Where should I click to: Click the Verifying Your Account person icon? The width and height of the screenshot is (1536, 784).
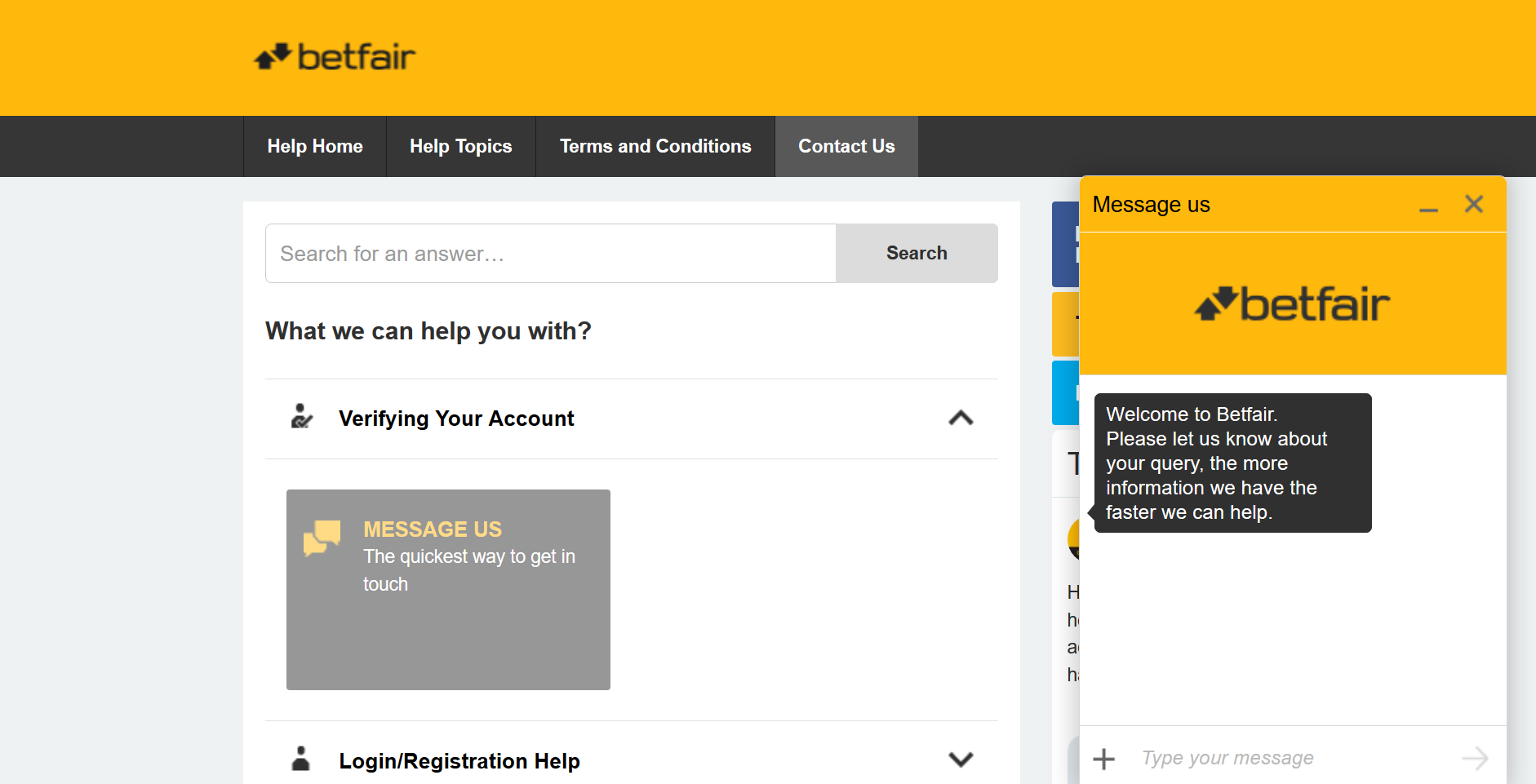[301, 416]
